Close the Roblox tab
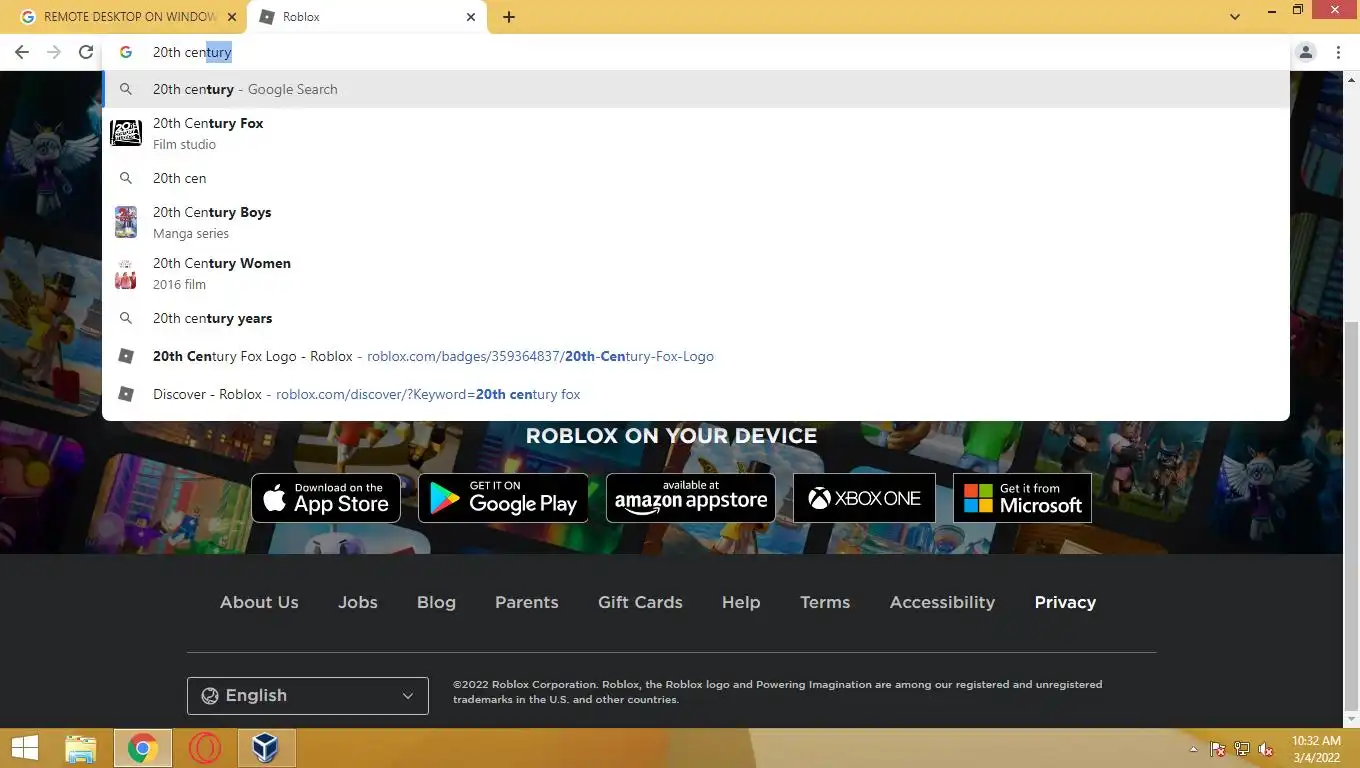1360x768 pixels. 471,17
